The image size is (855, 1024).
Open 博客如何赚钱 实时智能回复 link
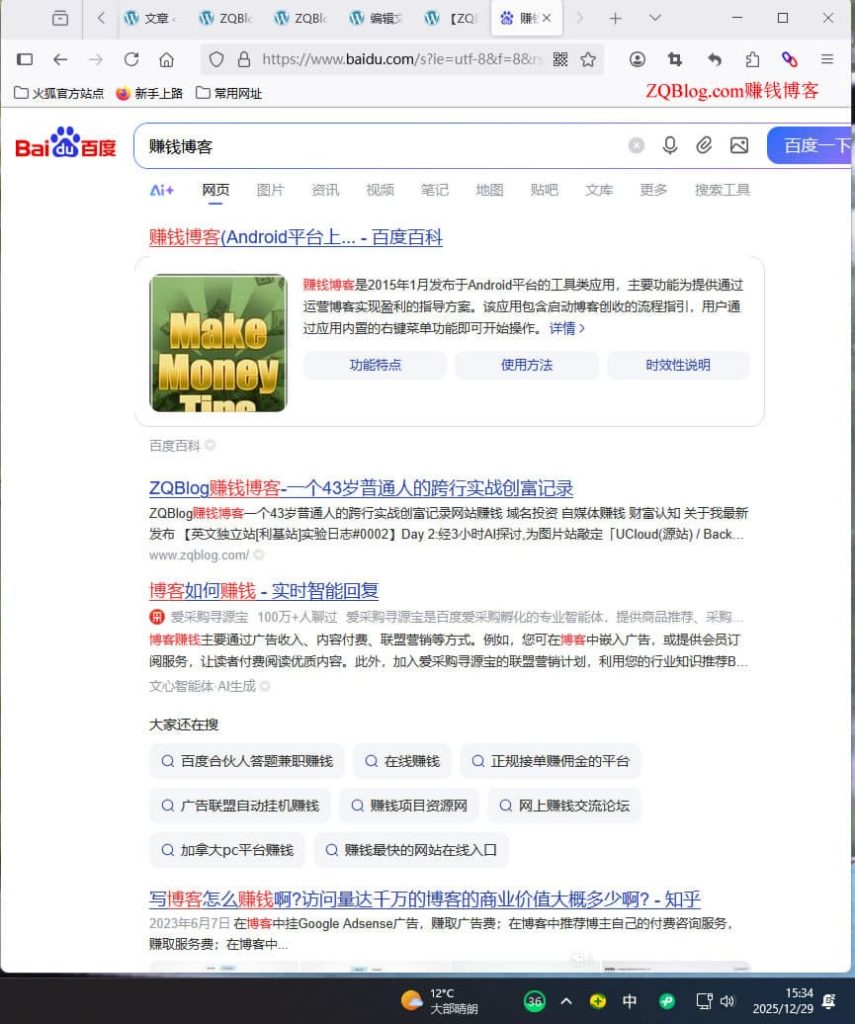(264, 590)
